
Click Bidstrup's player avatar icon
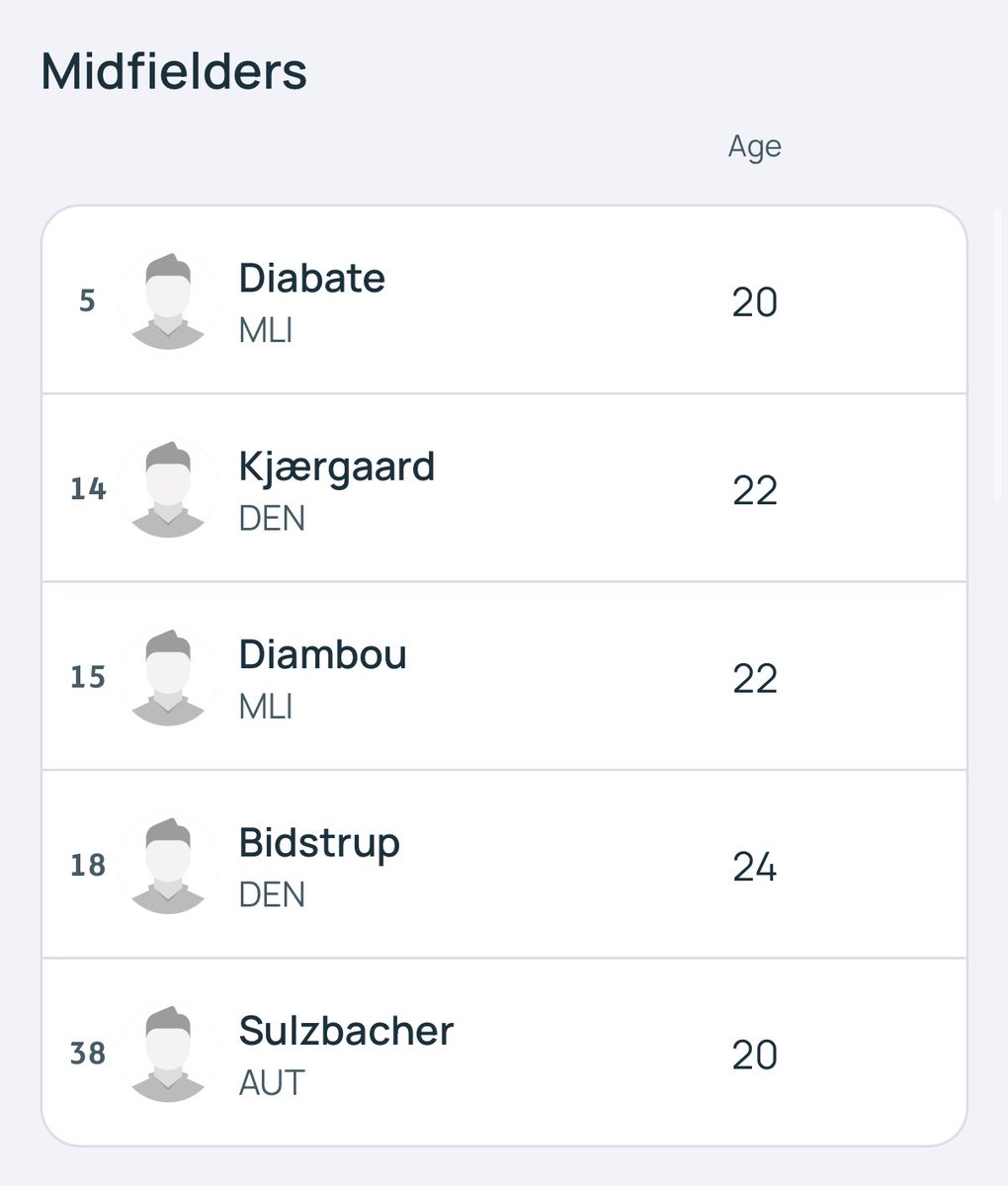coord(168,865)
